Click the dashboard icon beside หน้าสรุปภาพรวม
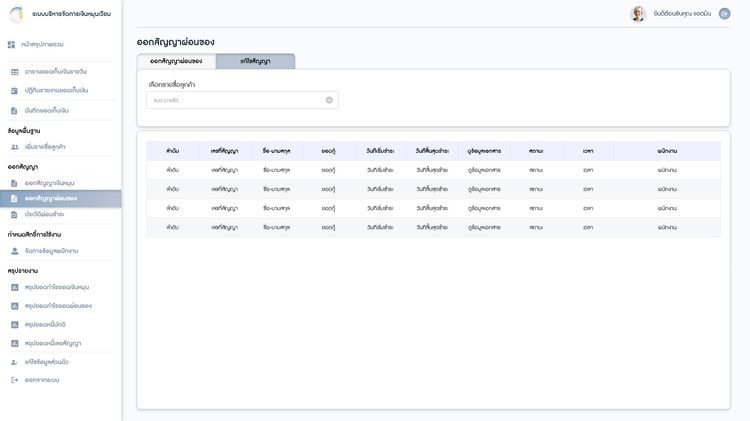The height and width of the screenshot is (421, 750). pyautogui.click(x=12, y=45)
